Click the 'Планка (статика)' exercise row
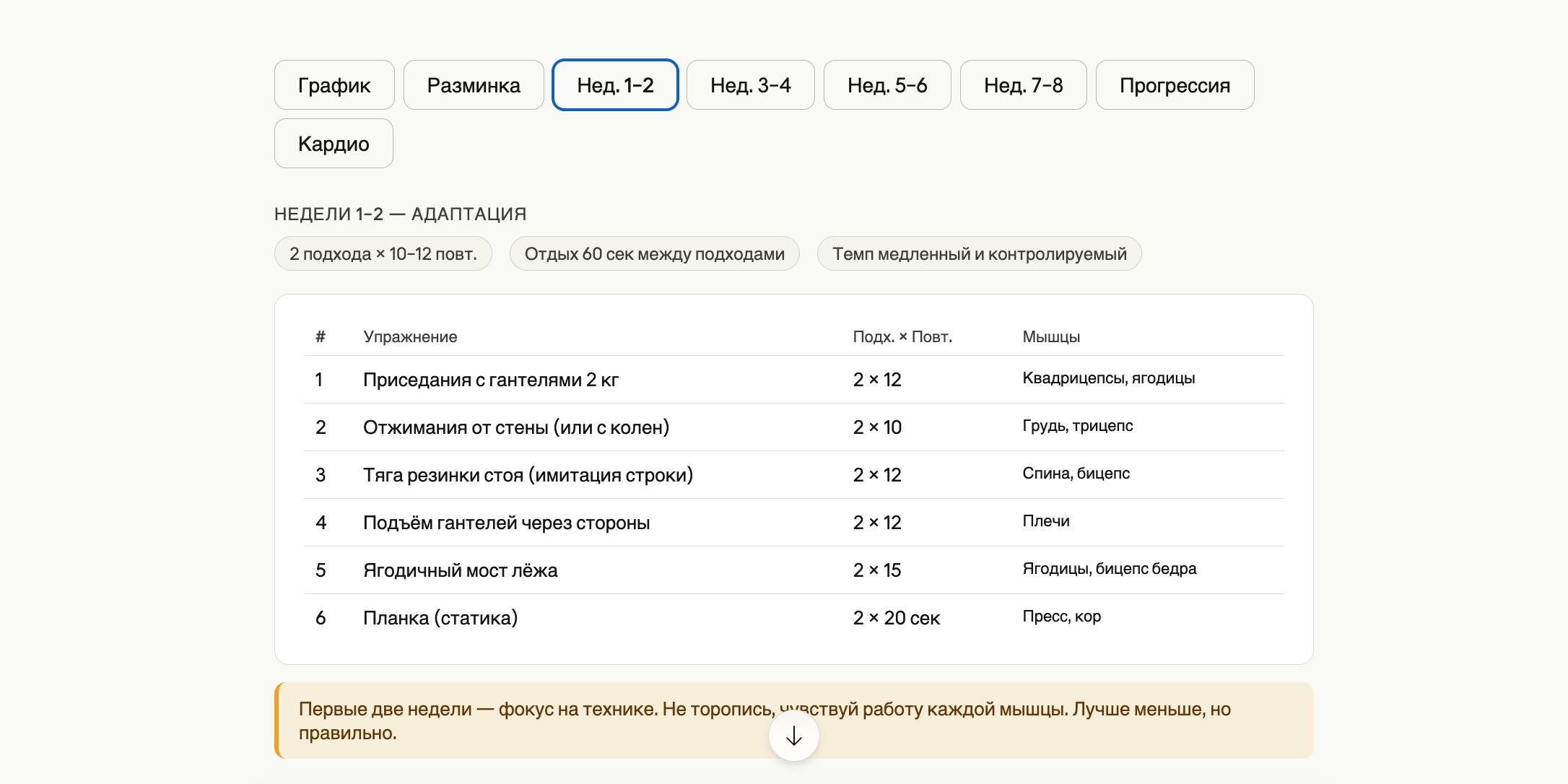Viewport: 1568px width, 784px height. pos(440,618)
